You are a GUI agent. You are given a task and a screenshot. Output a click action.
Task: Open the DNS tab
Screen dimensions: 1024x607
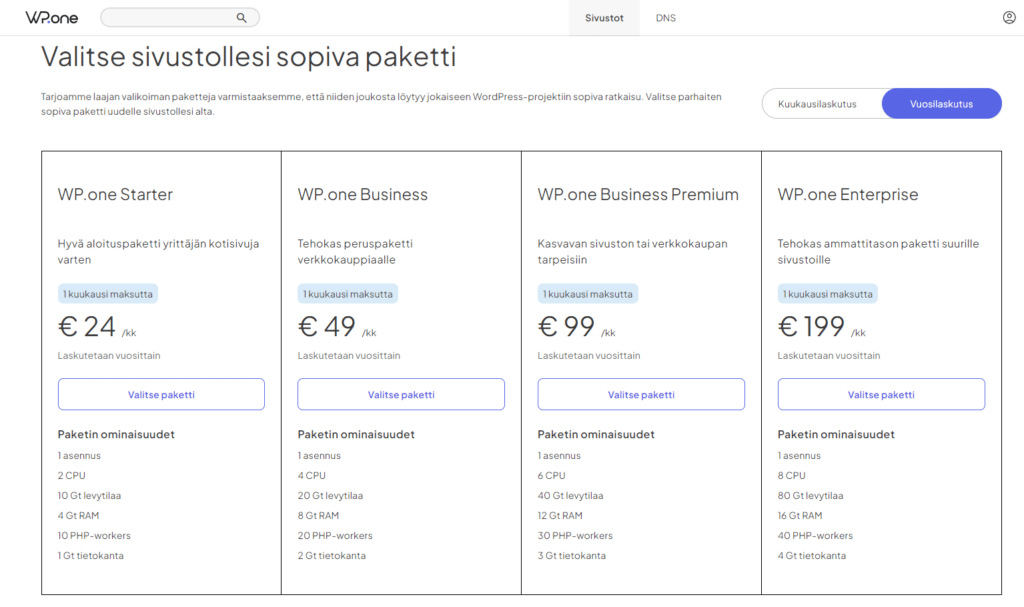click(x=665, y=18)
